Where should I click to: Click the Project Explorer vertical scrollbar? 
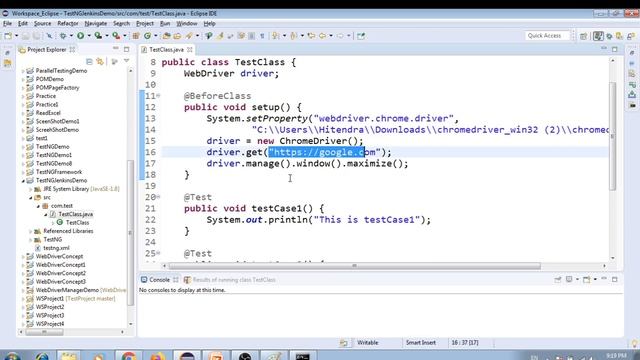(131, 233)
